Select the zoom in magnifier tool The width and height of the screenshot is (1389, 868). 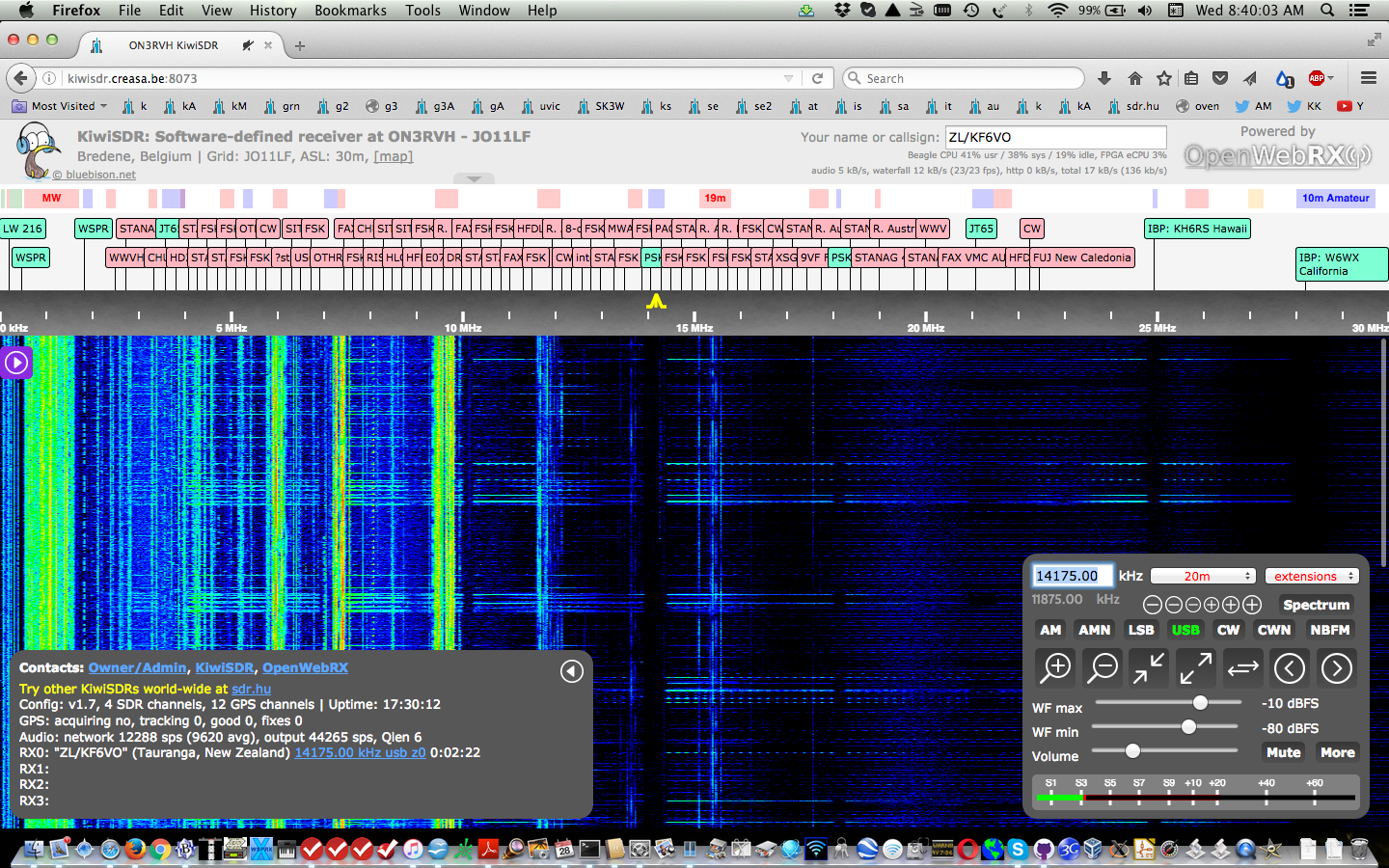pyautogui.click(x=1054, y=668)
